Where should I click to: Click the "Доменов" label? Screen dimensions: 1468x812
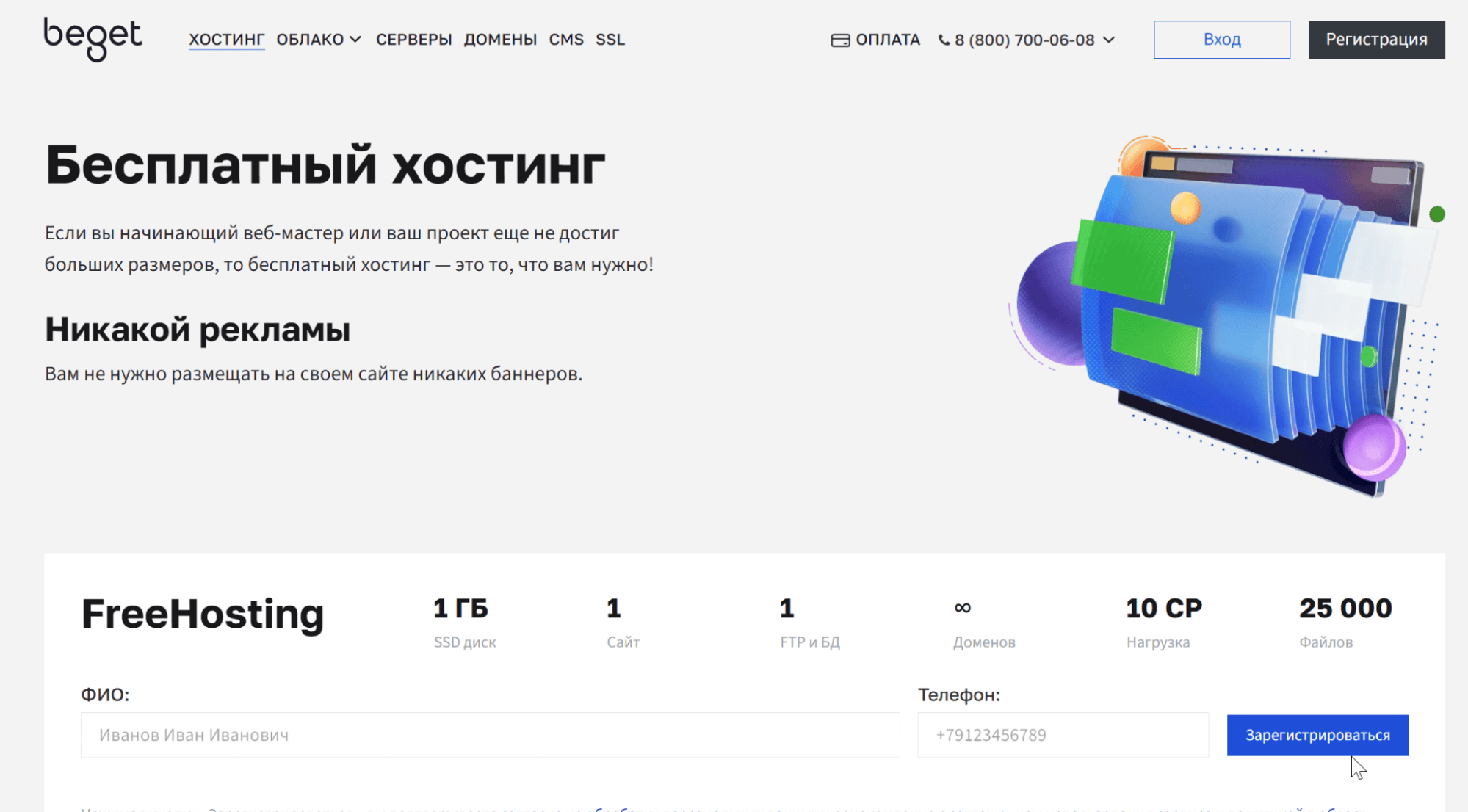coord(984,642)
